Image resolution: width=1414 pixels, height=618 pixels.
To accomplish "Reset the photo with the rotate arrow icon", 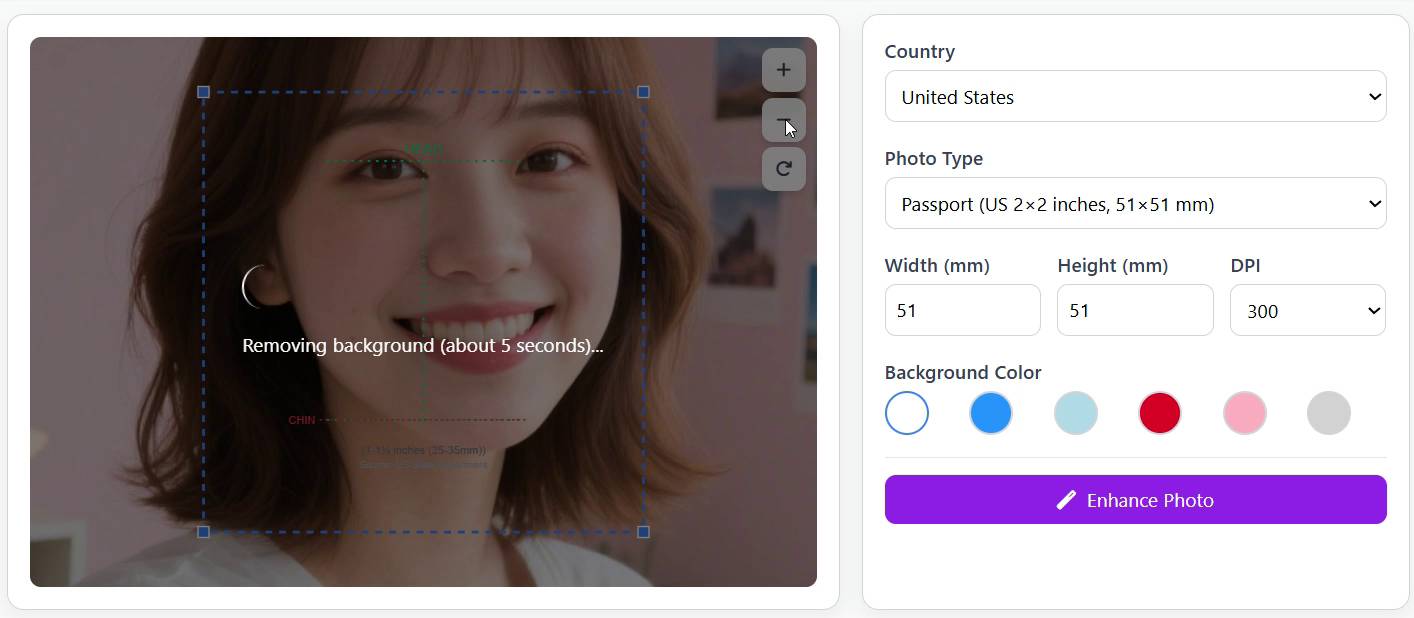I will tap(783, 169).
